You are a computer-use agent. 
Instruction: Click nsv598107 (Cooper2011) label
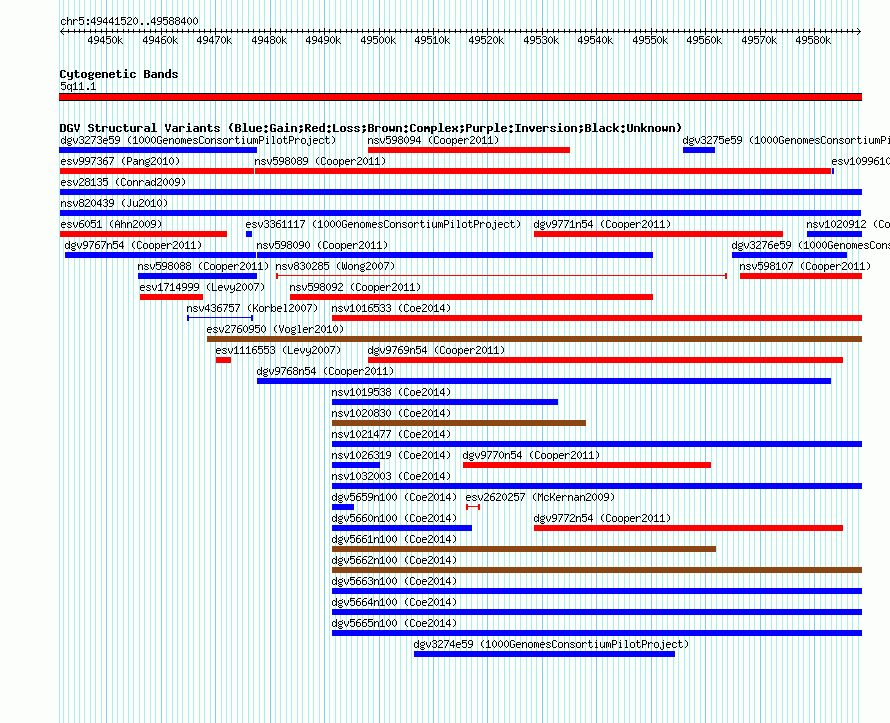tap(805, 266)
